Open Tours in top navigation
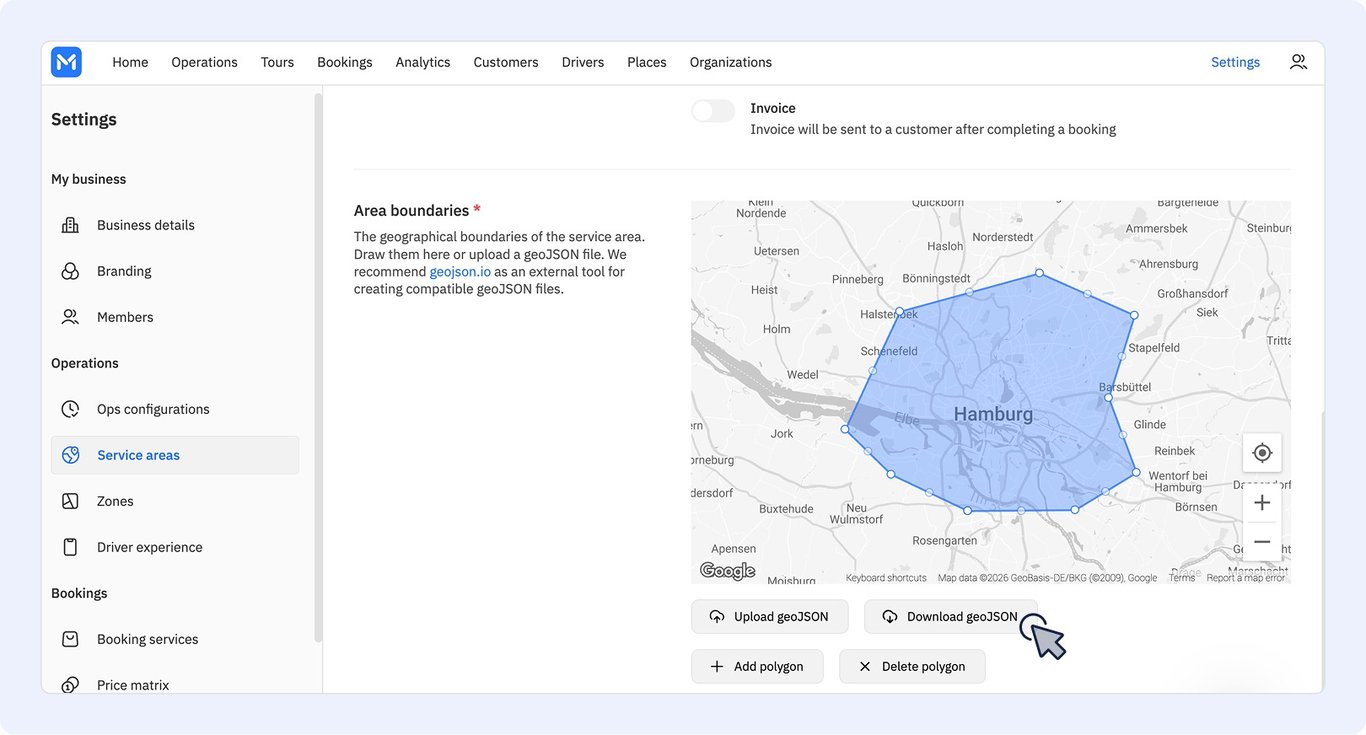Image resolution: width=1366 pixels, height=735 pixels. (x=277, y=62)
